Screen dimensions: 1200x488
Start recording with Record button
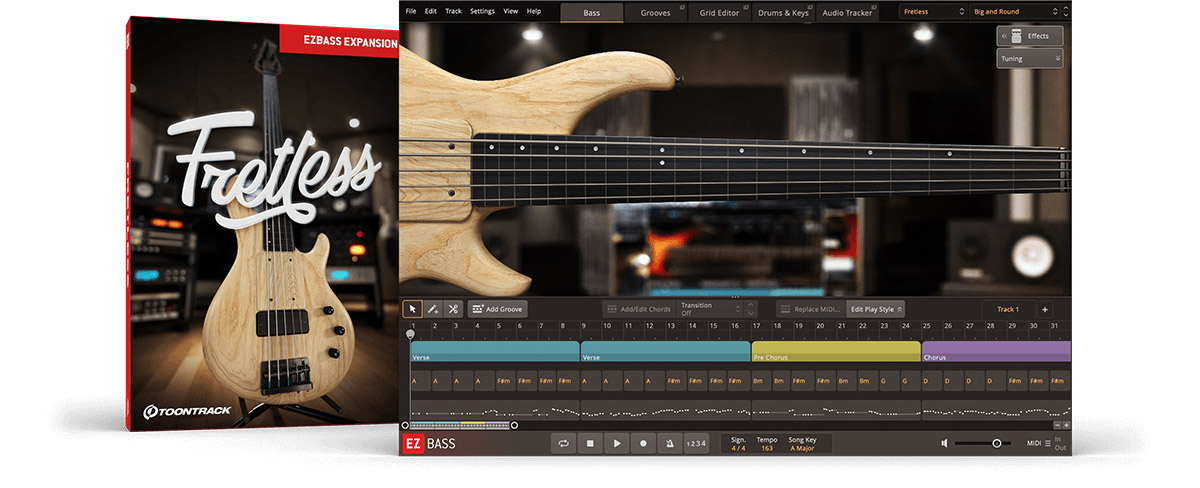click(x=643, y=443)
